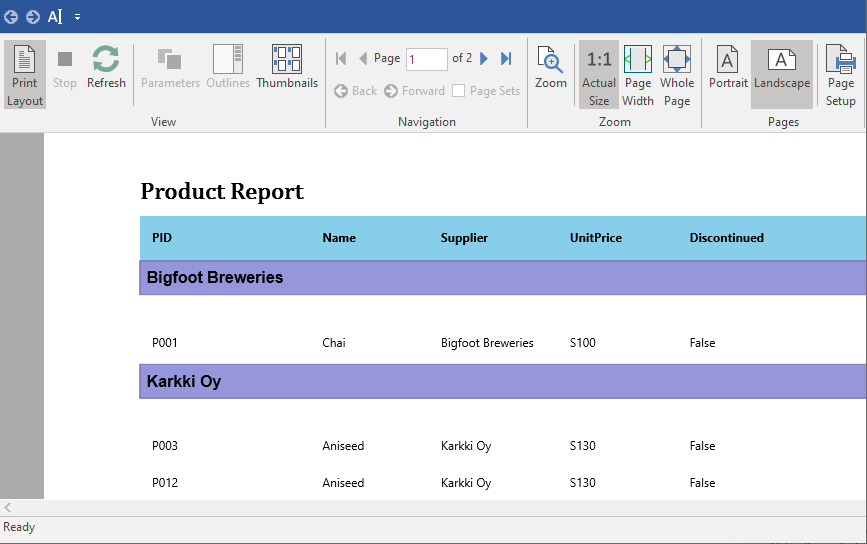The height and width of the screenshot is (544, 867).
Task: Click the back arrow in title bar
Action: pos(11,17)
